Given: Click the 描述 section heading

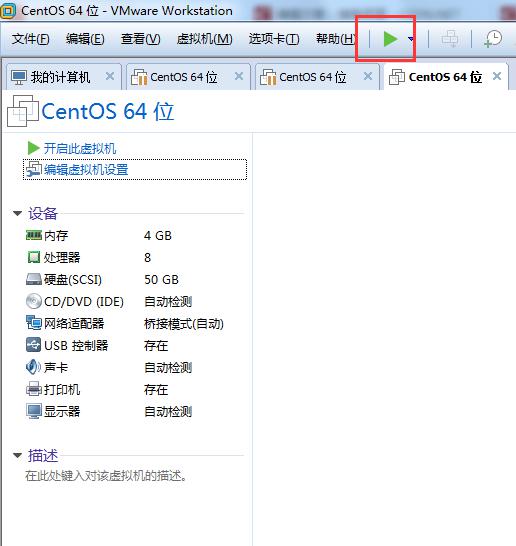Looking at the screenshot, I should pyautogui.click(x=43, y=455).
